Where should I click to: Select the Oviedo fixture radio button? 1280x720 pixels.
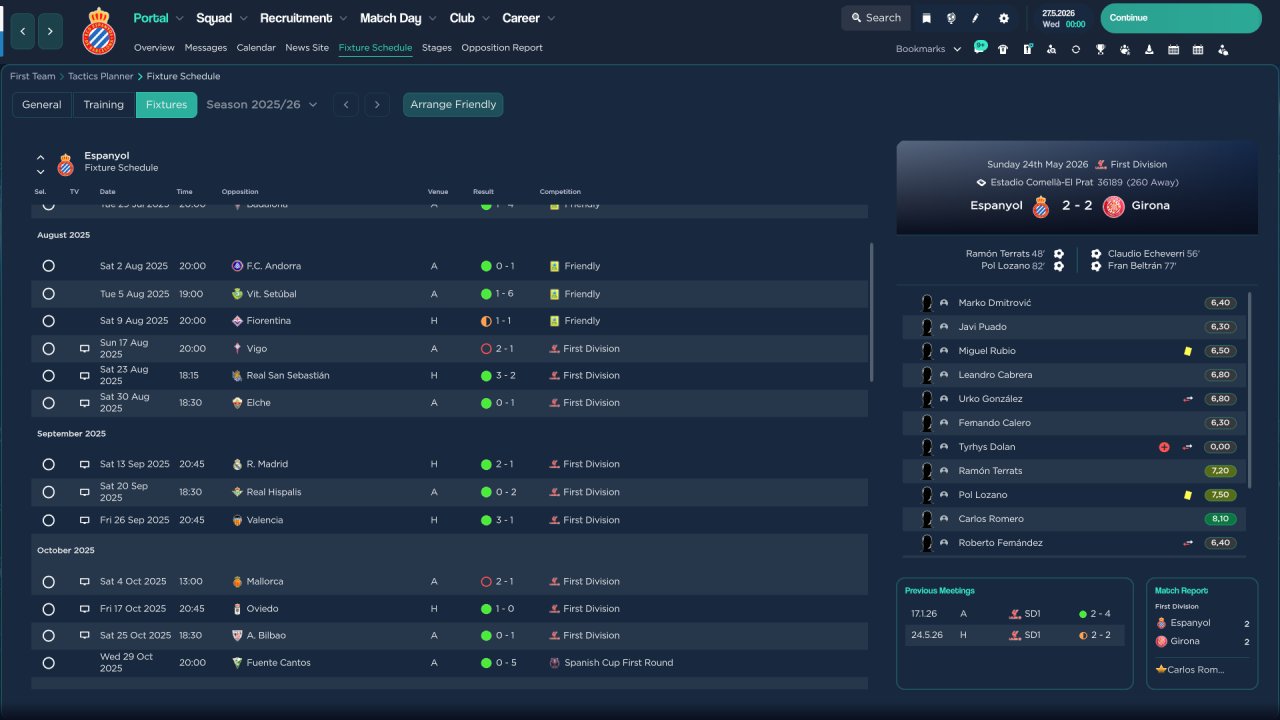click(48, 609)
